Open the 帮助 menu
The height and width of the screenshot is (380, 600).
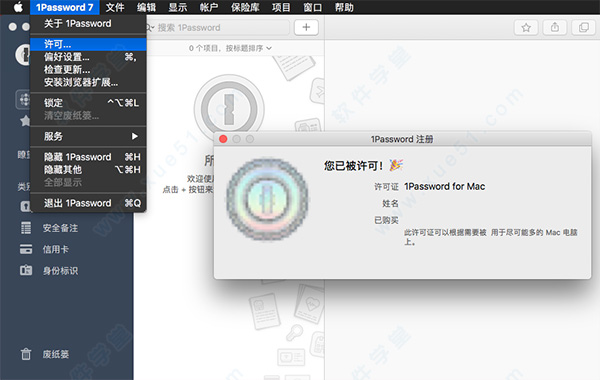click(344, 7)
